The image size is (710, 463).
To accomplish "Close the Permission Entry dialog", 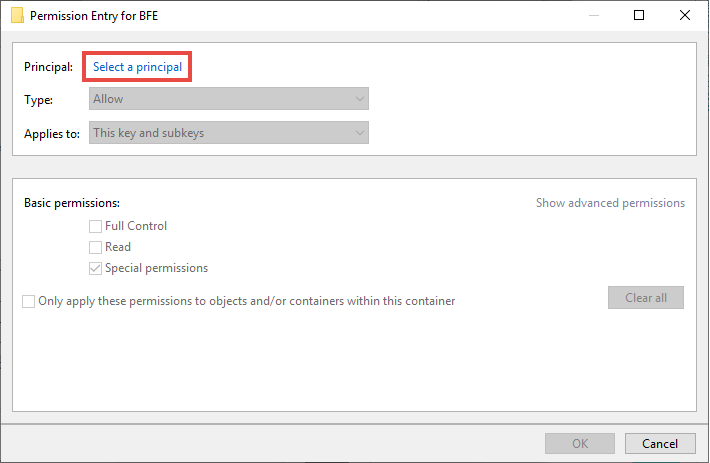I will point(685,15).
